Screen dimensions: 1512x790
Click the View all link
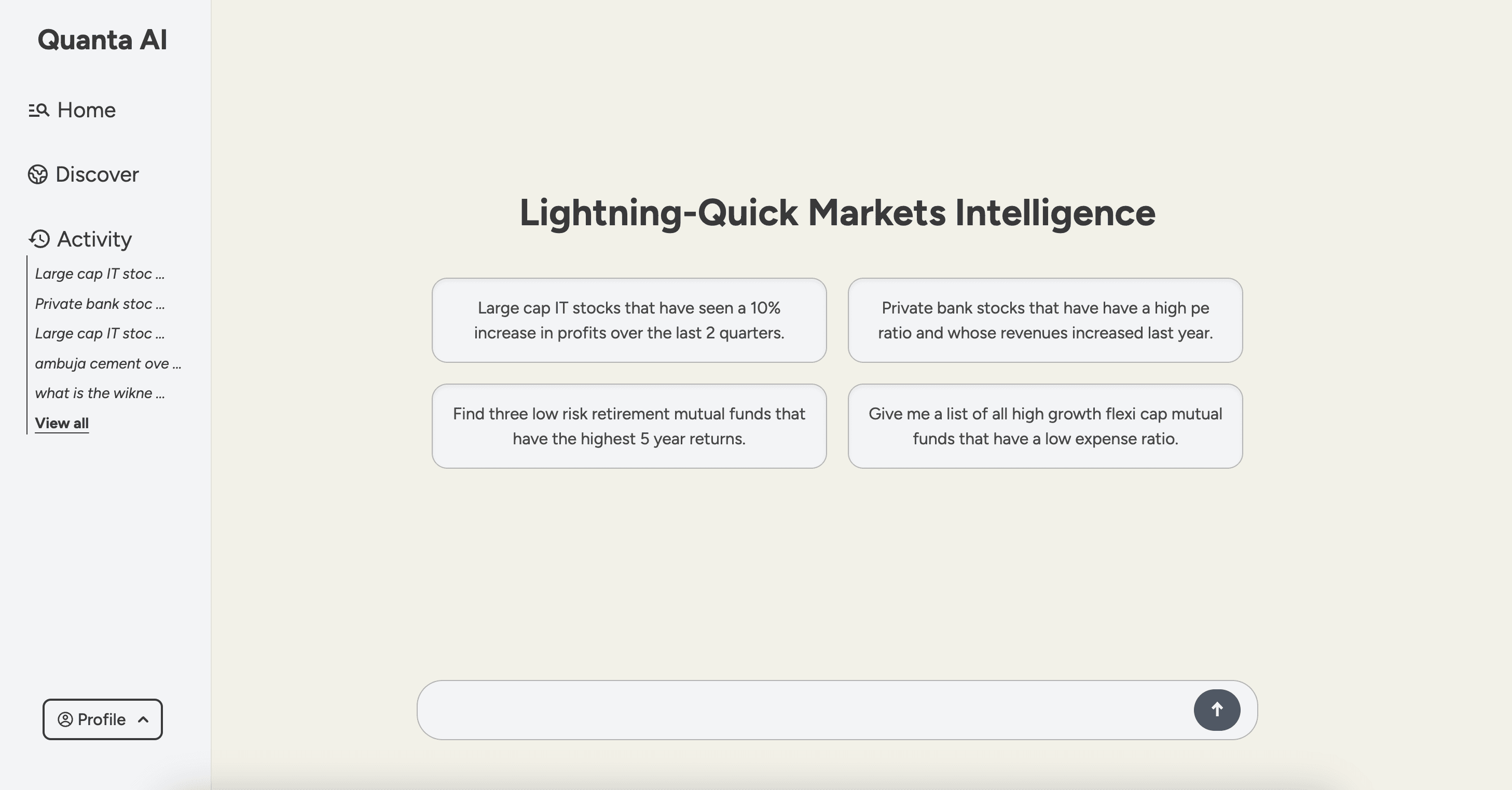pos(62,423)
